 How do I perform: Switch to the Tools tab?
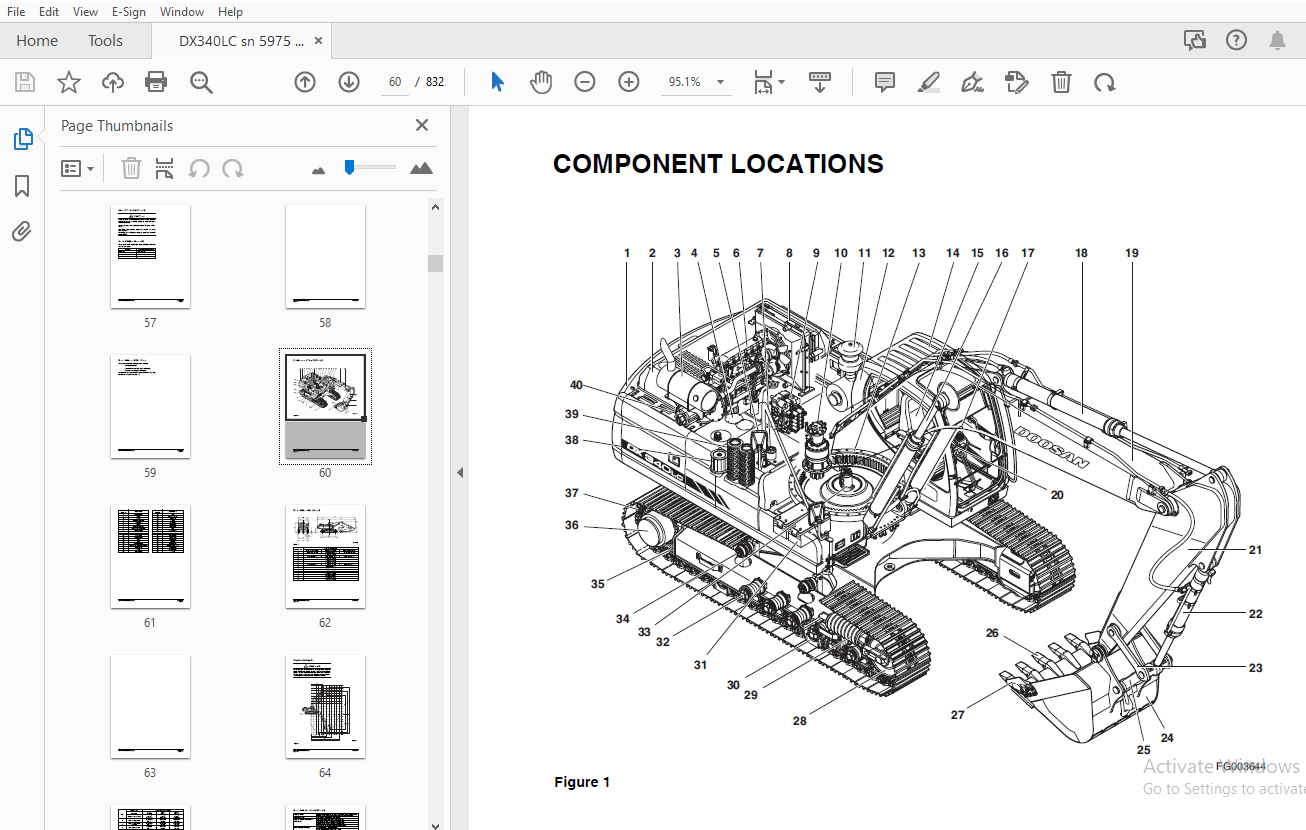click(105, 40)
